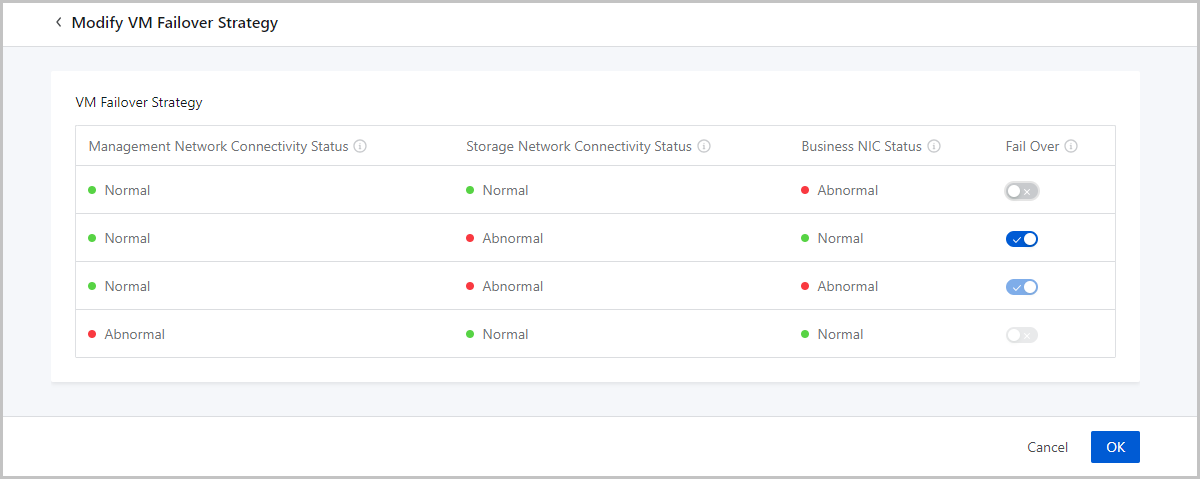Enable Fail Over toggle in first row
This screenshot has height=479, width=1200.
point(1022,191)
